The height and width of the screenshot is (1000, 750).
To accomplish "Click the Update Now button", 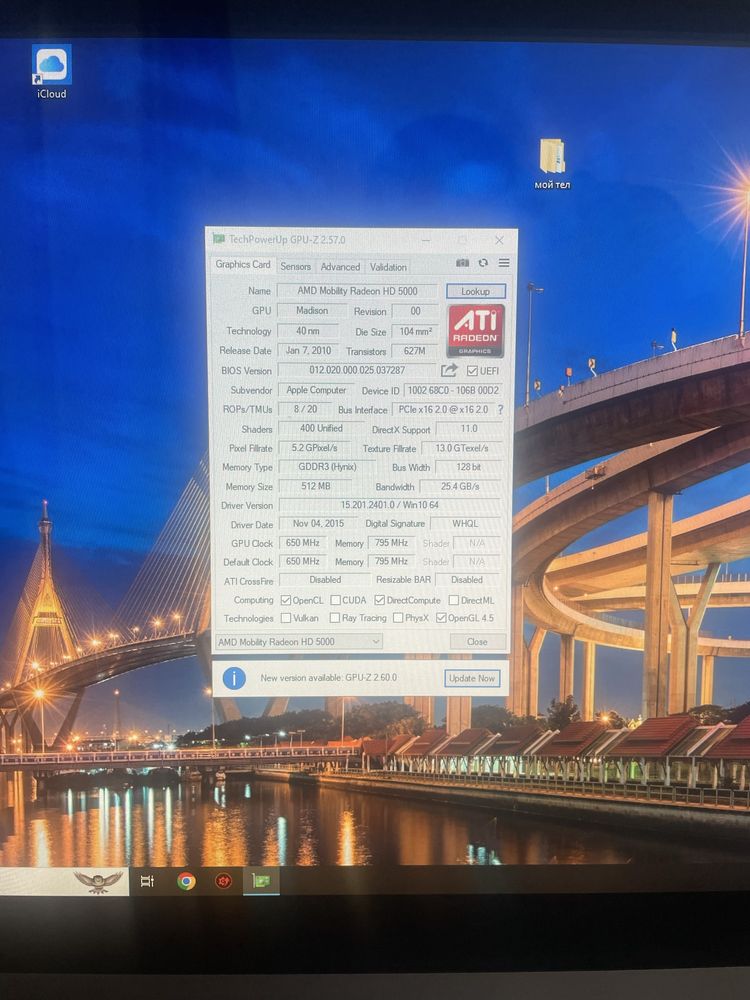I will click(x=472, y=678).
